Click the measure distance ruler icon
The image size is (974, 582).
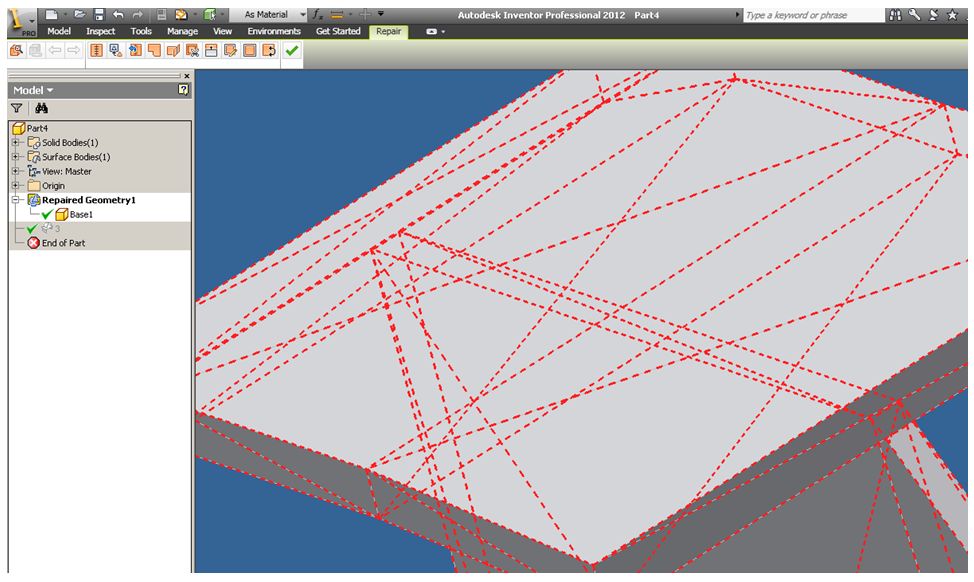coord(336,14)
